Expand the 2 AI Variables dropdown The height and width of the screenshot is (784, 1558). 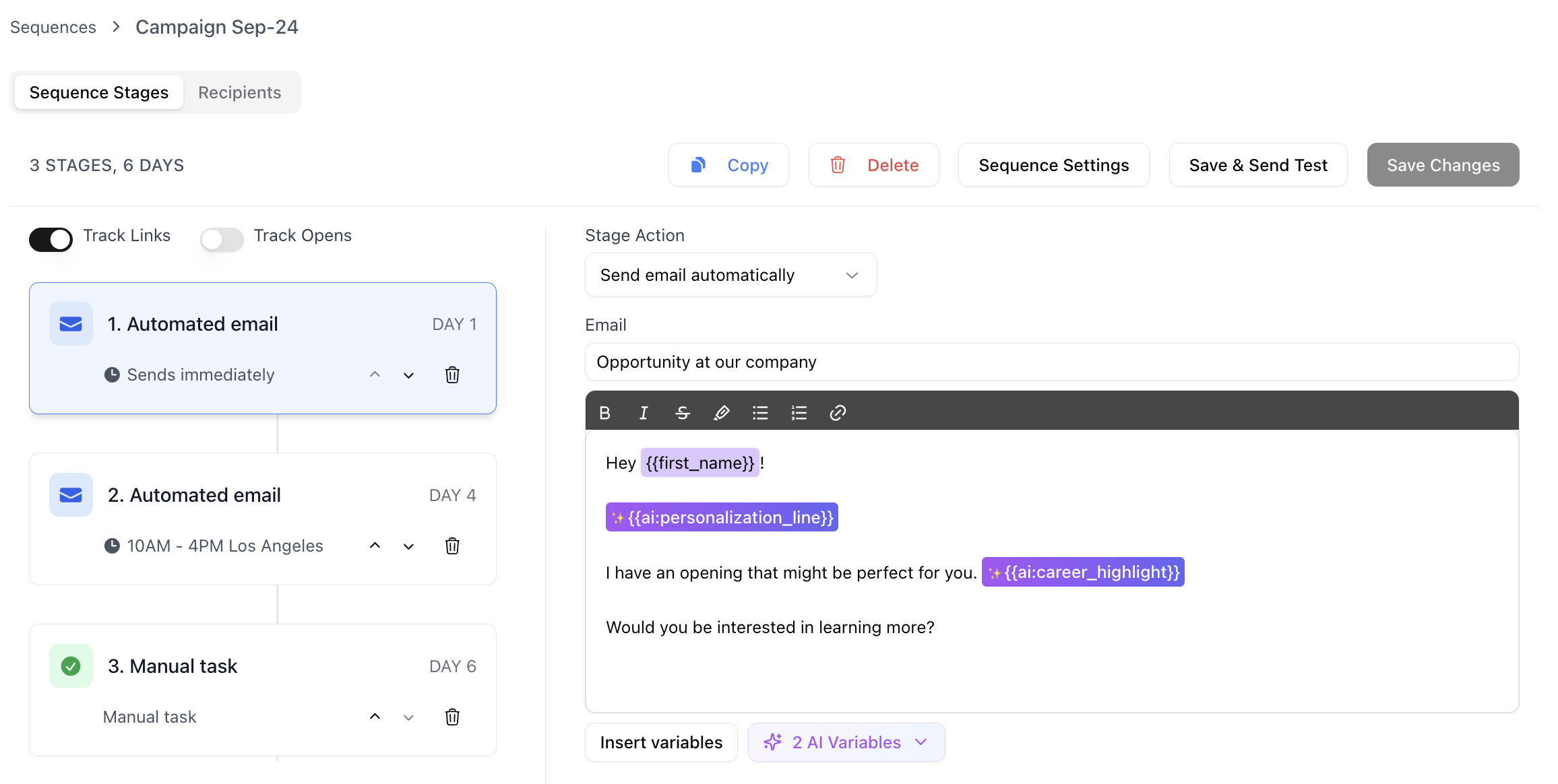(846, 742)
